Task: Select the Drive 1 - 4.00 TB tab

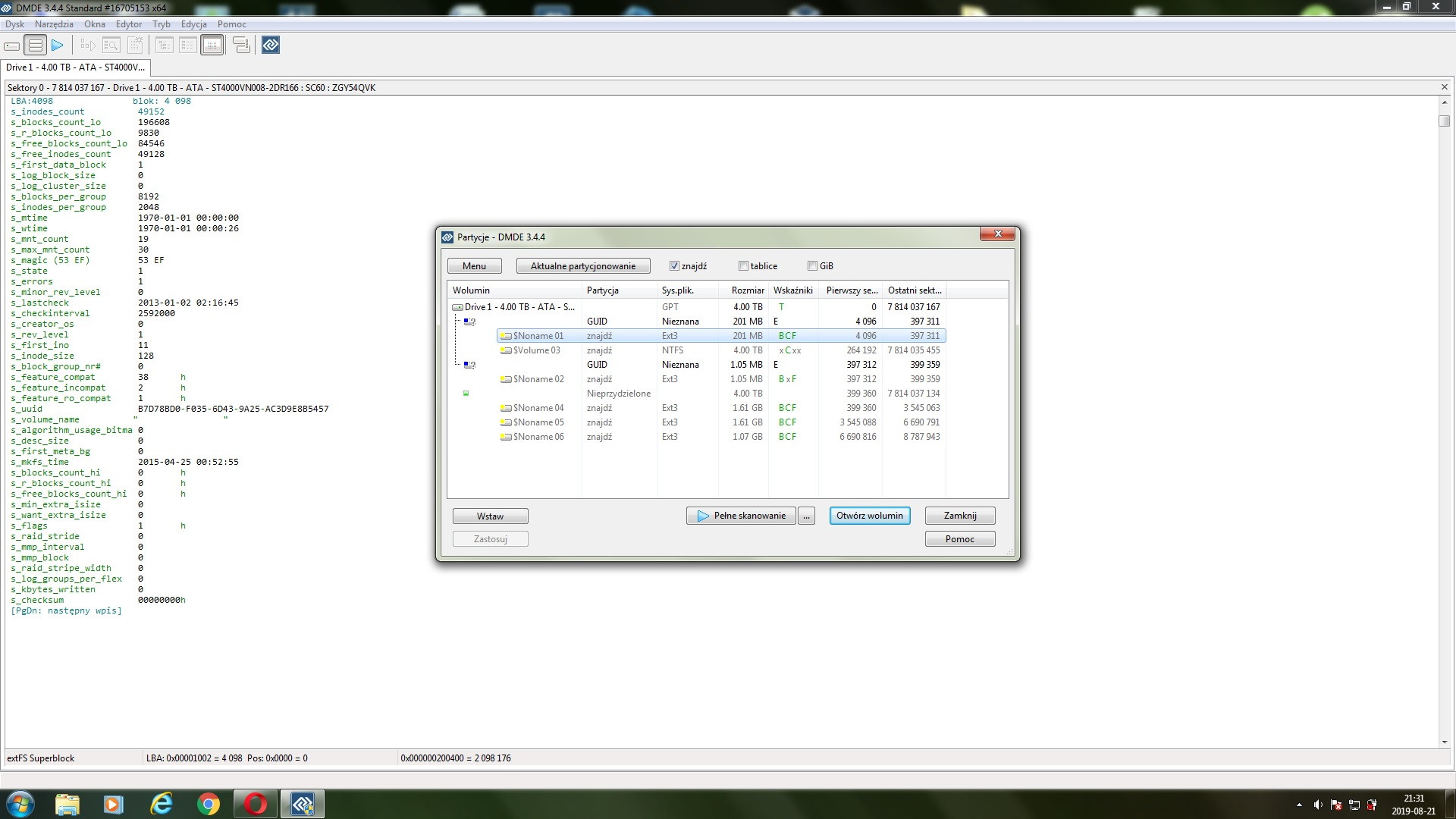Action: [x=75, y=67]
